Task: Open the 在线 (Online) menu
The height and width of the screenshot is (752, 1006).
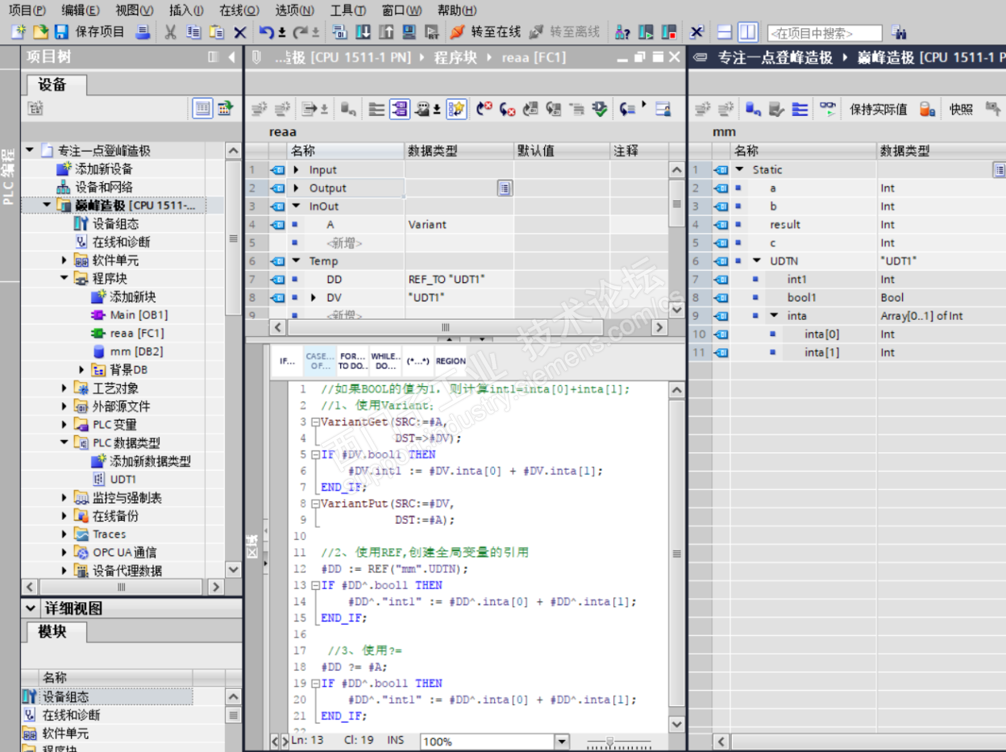Action: coord(238,10)
